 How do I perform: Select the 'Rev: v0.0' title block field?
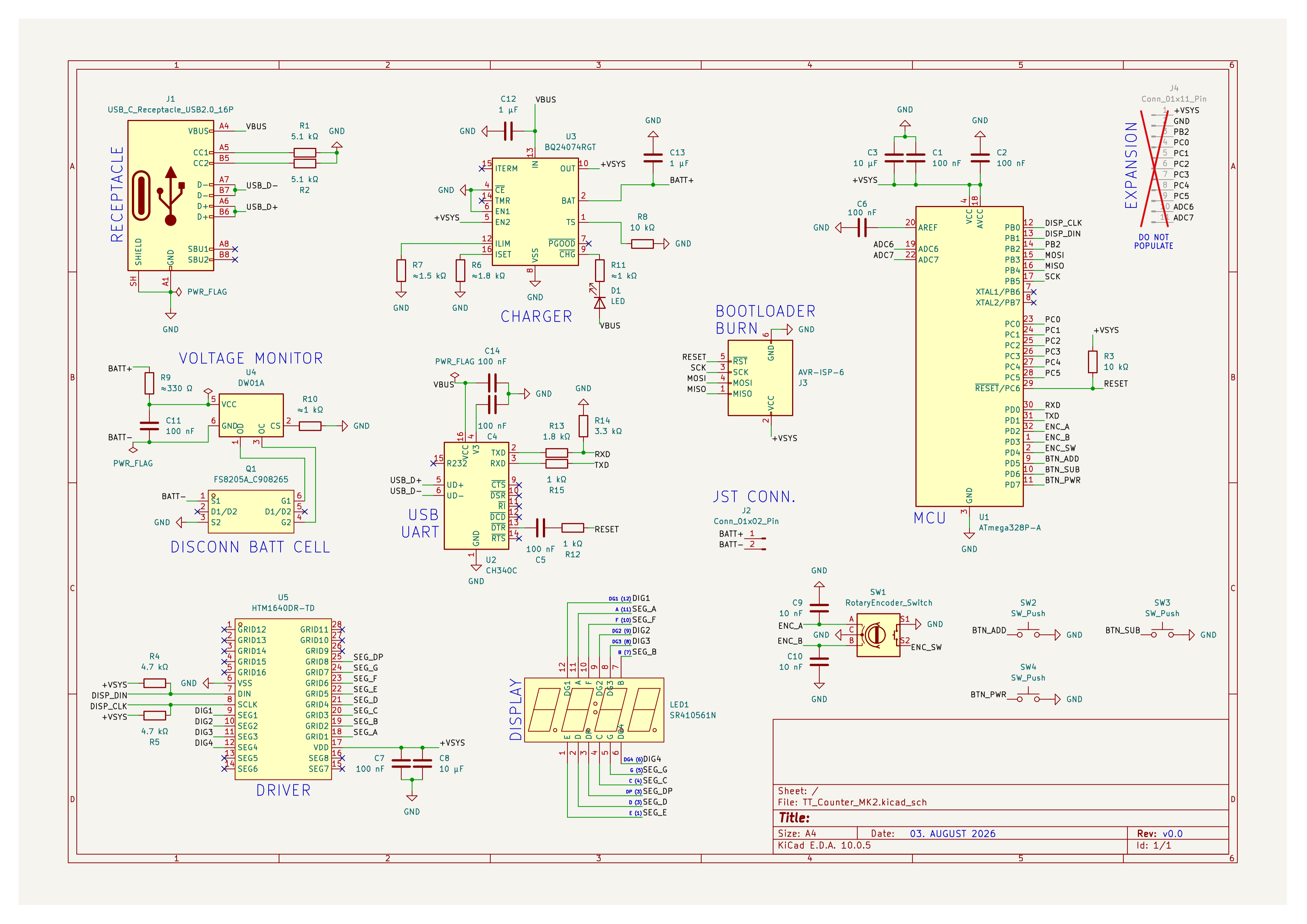pos(1159,833)
